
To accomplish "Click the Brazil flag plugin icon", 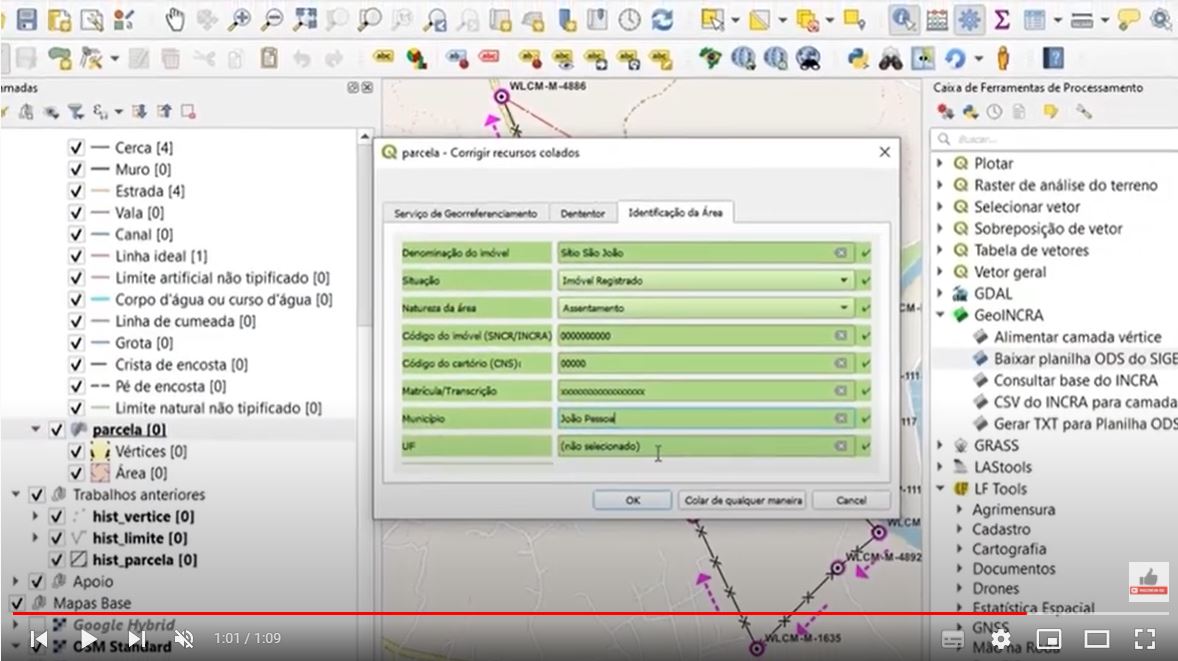I will click(x=709, y=58).
